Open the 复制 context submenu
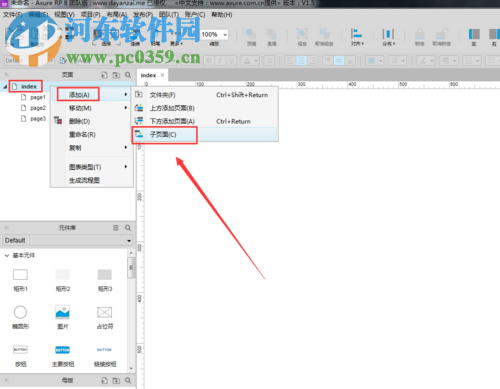Image resolution: width=500 pixels, height=389 pixels. [92, 148]
